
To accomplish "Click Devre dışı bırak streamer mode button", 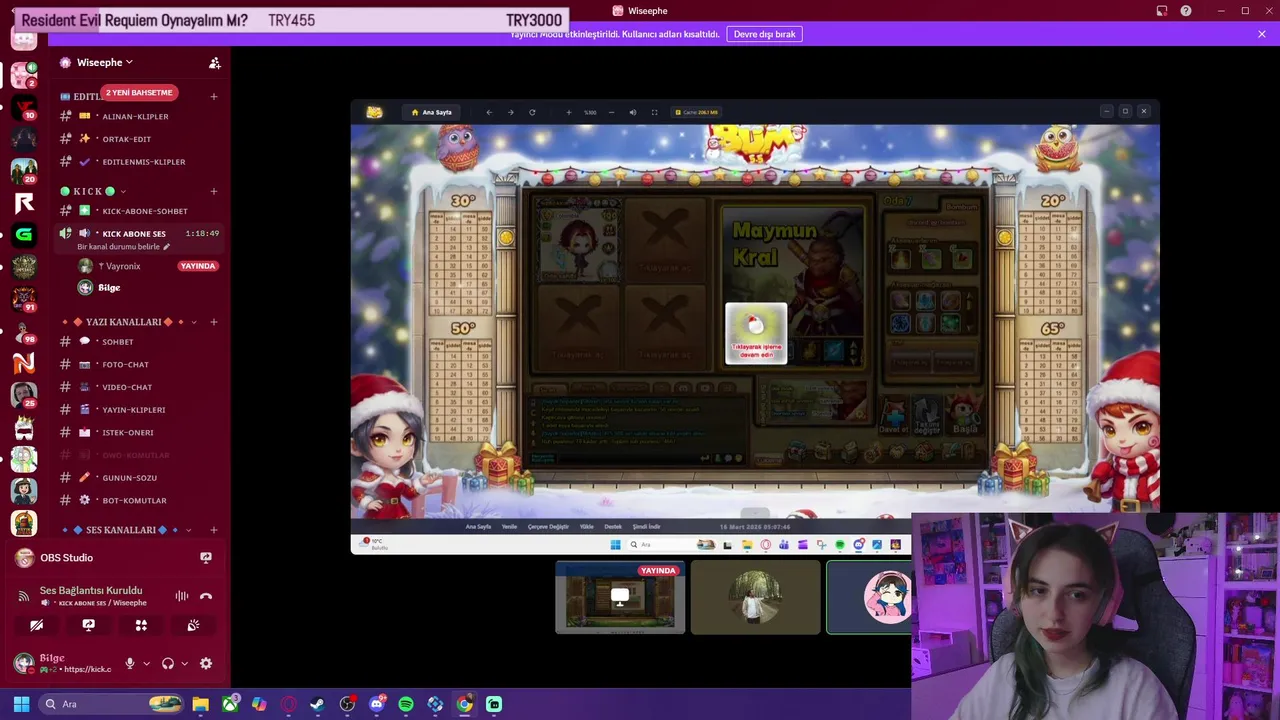I will point(764,34).
